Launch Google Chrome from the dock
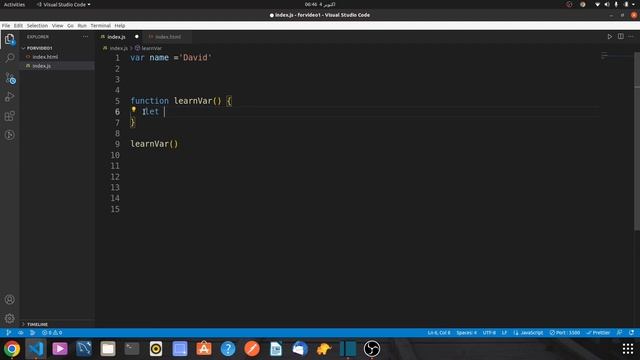Screen dimensions: 640x360 pyautogui.click(x=12, y=349)
